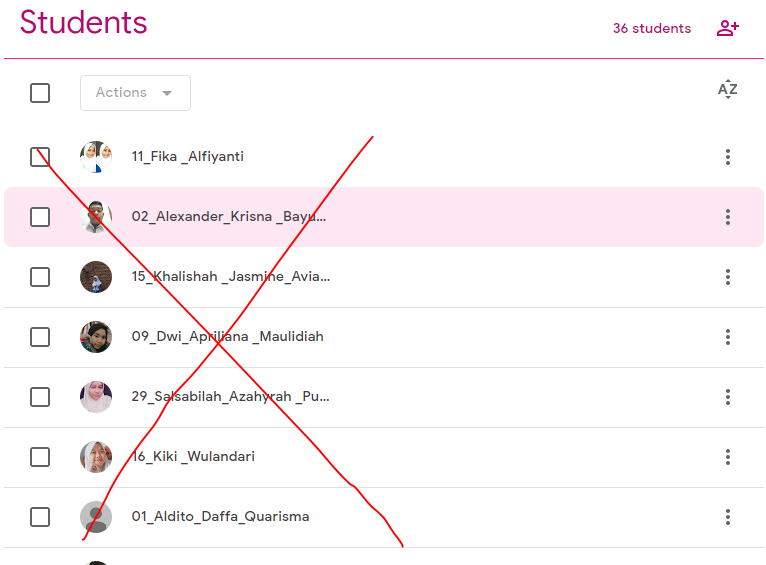Click the Students section heading
Image resolution: width=766 pixels, height=565 pixels.
point(84,22)
